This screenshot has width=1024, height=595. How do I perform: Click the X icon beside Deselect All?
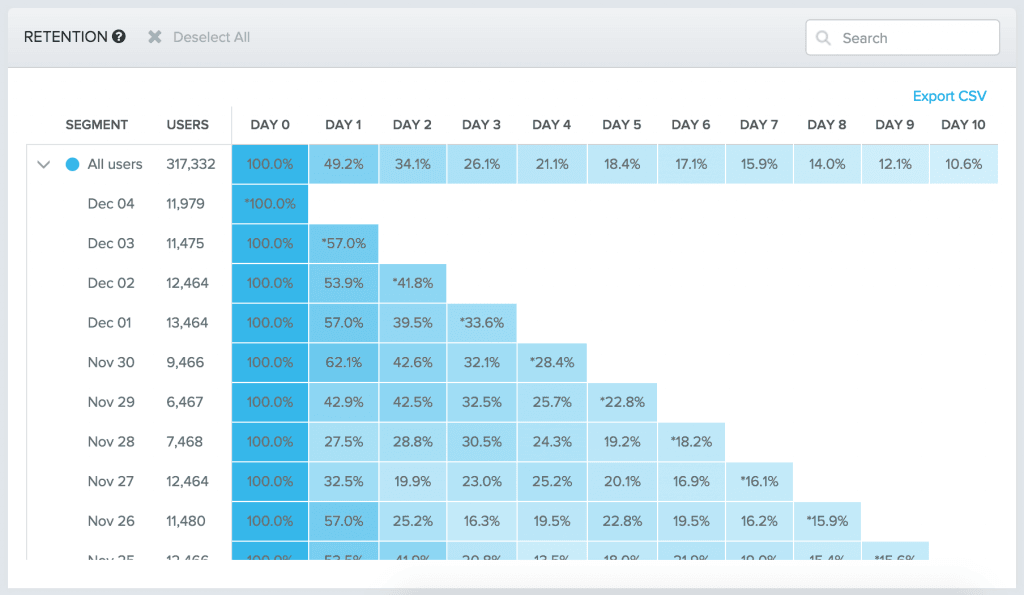[156, 36]
